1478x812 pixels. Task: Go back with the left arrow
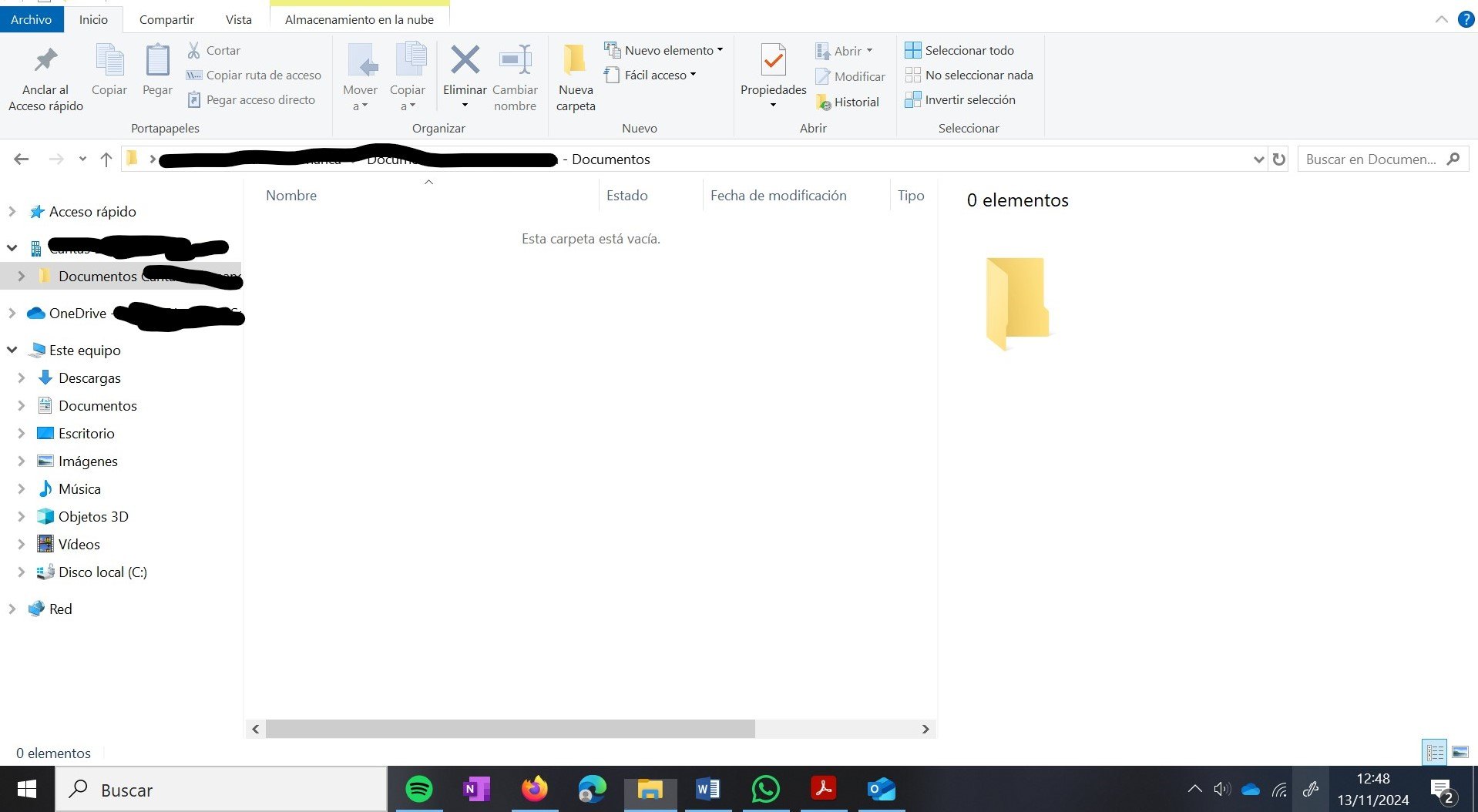click(22, 159)
